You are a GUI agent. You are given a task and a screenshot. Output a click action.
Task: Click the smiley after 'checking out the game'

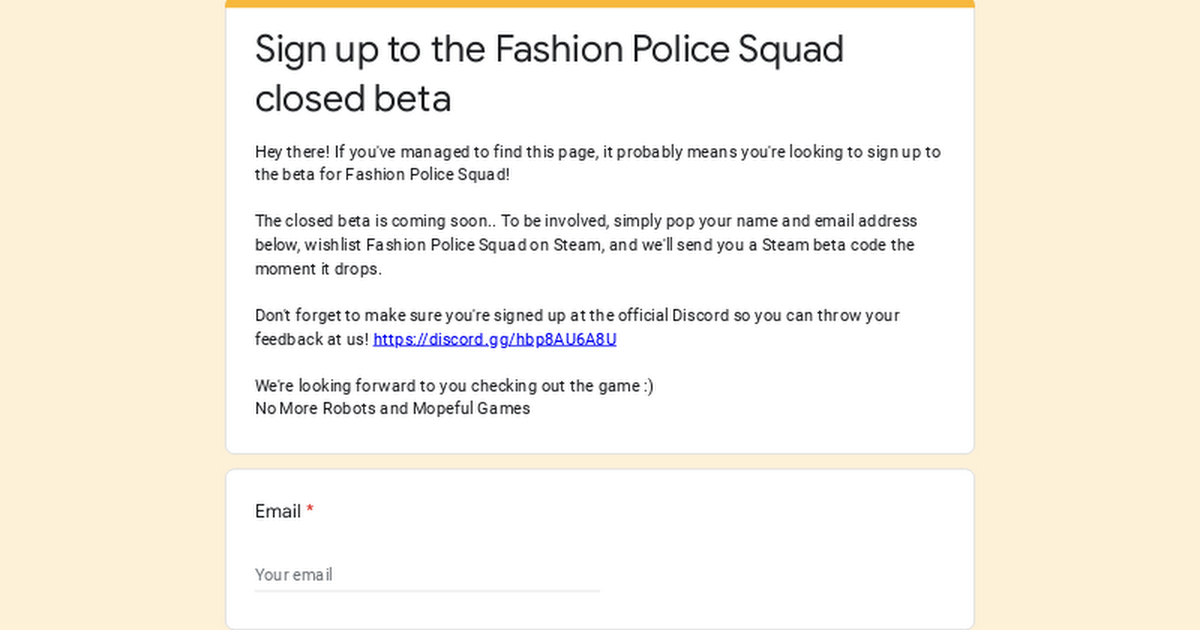[648, 386]
